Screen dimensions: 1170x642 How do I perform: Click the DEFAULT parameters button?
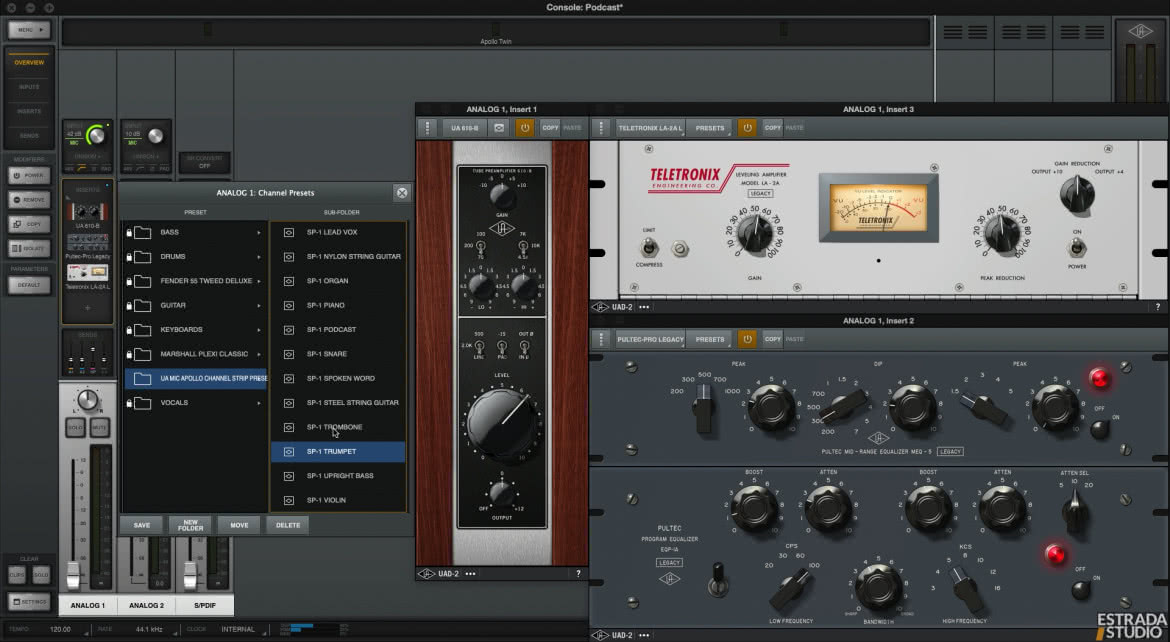click(29, 284)
